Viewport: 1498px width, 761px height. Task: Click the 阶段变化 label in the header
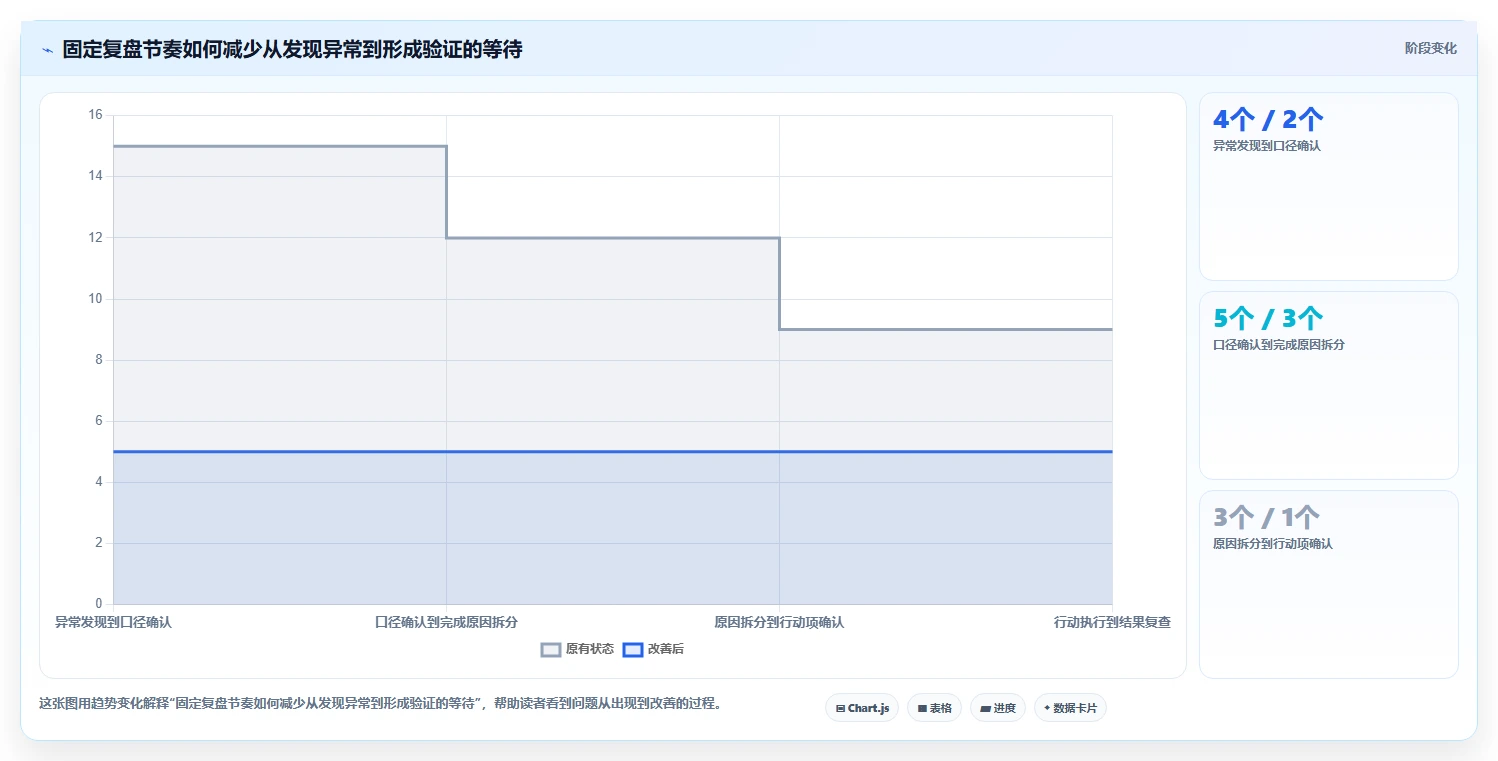point(1430,48)
